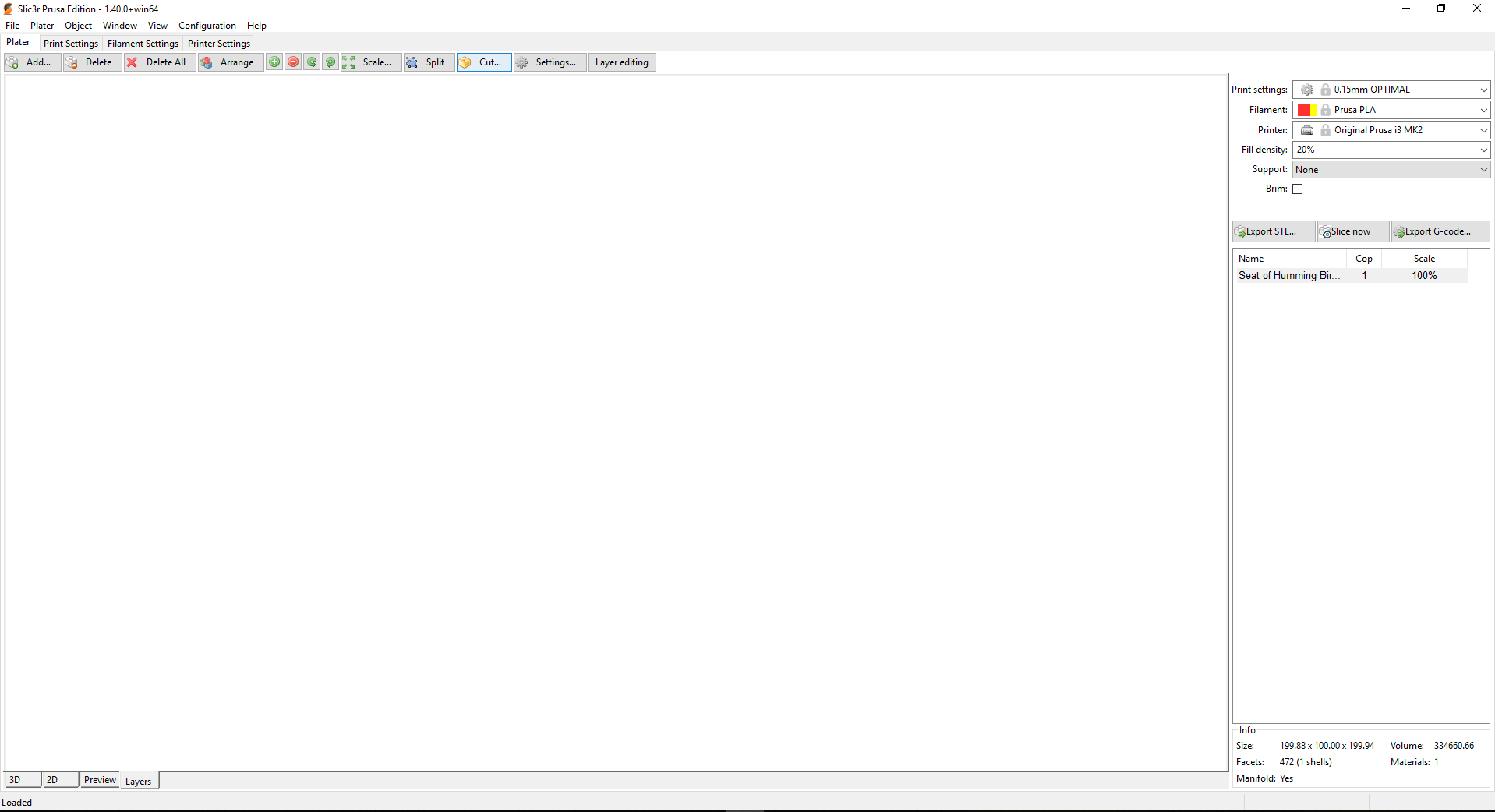Image resolution: width=1495 pixels, height=812 pixels.
Task: Click the Prusa PLA filament color swatch
Action: (1306, 109)
